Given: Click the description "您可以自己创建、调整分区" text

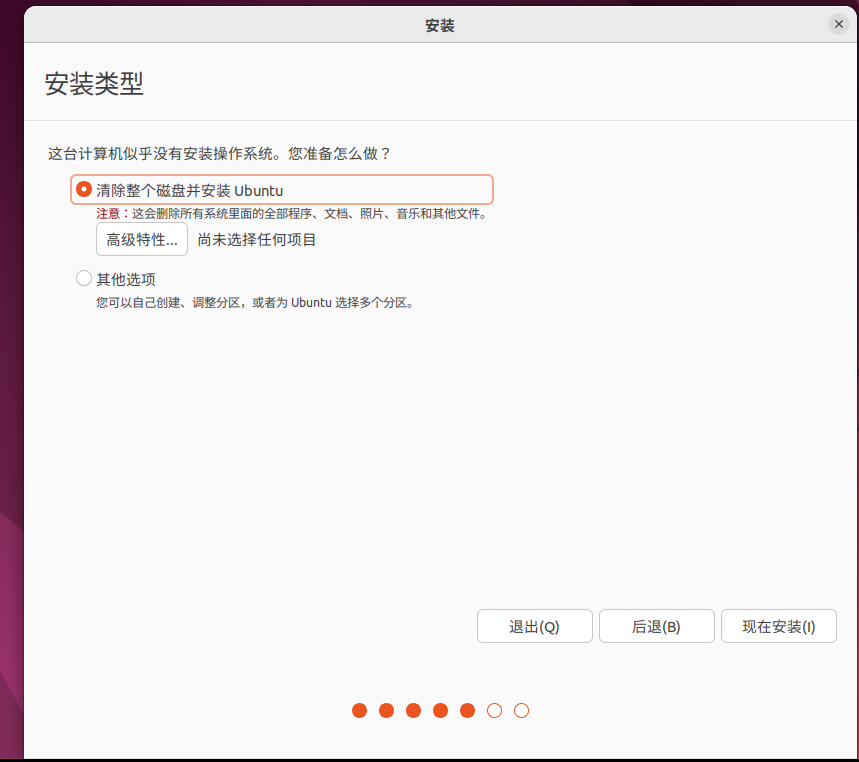Looking at the screenshot, I should [256, 302].
